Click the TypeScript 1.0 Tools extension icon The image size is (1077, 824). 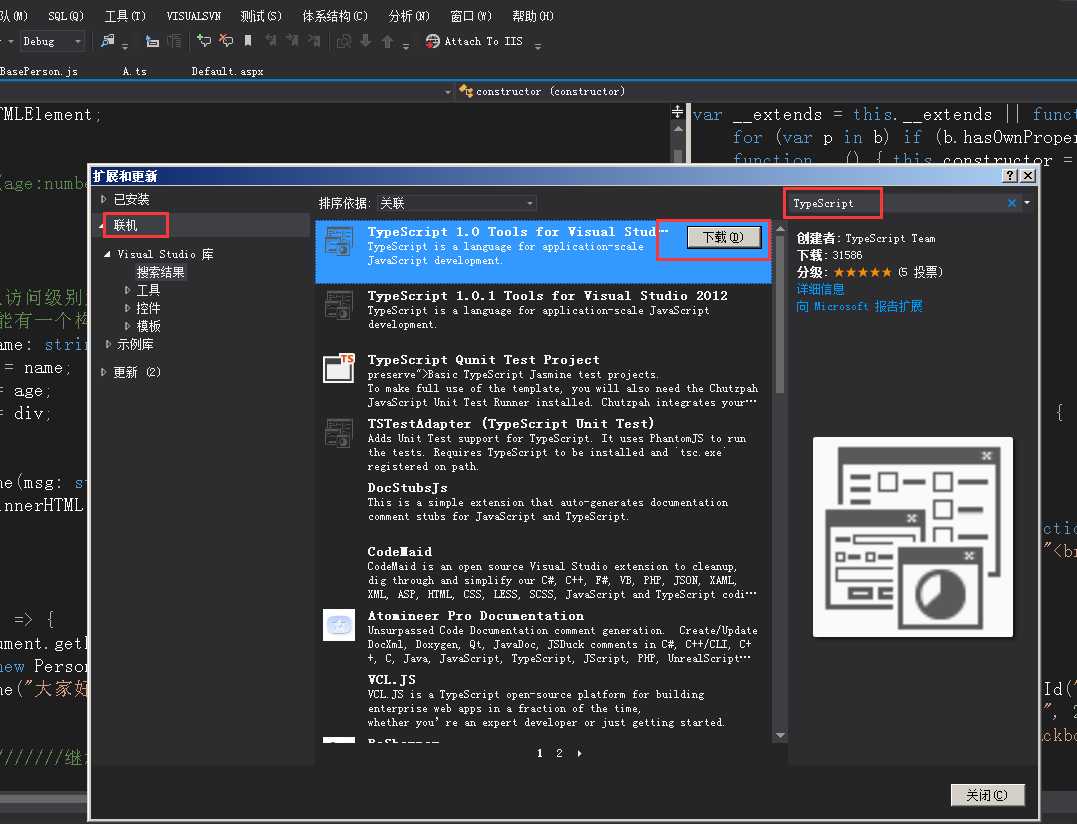(339, 242)
